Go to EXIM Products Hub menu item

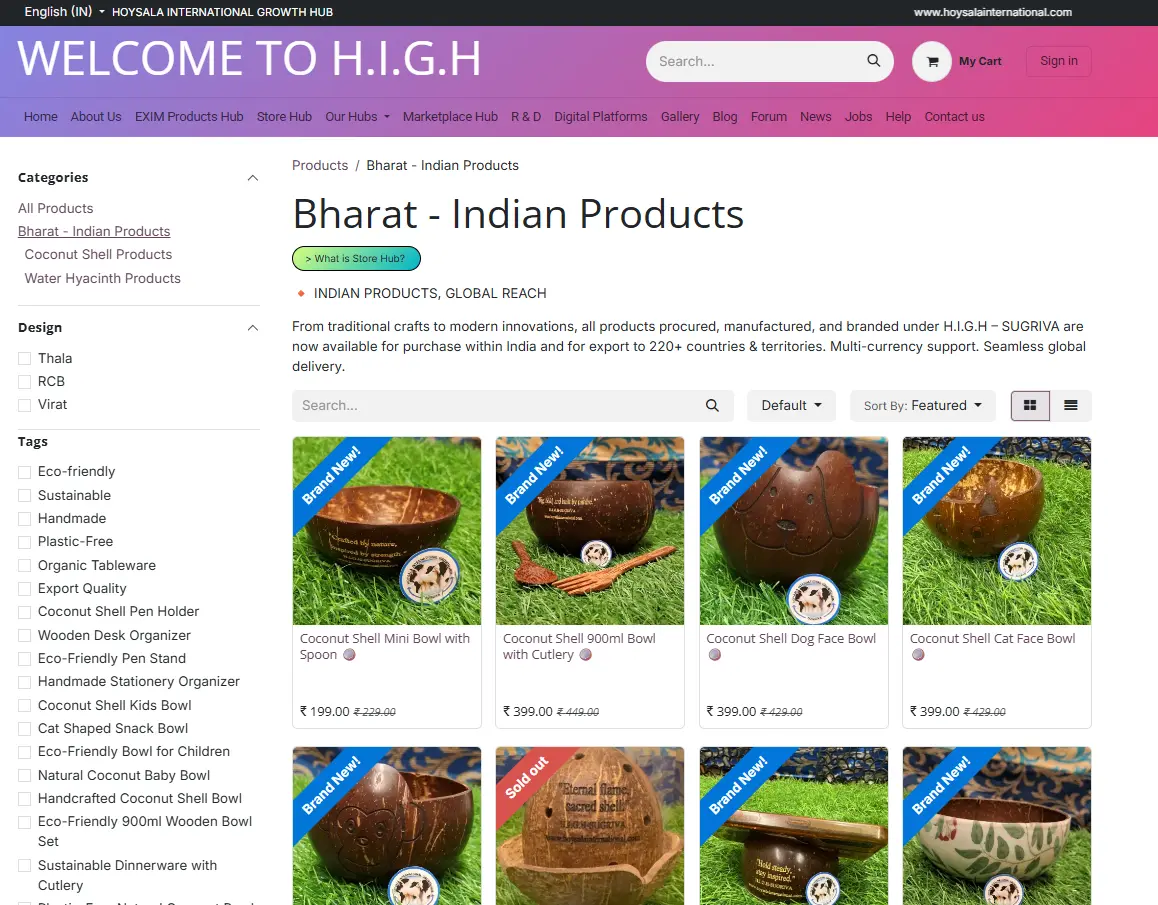coord(189,117)
